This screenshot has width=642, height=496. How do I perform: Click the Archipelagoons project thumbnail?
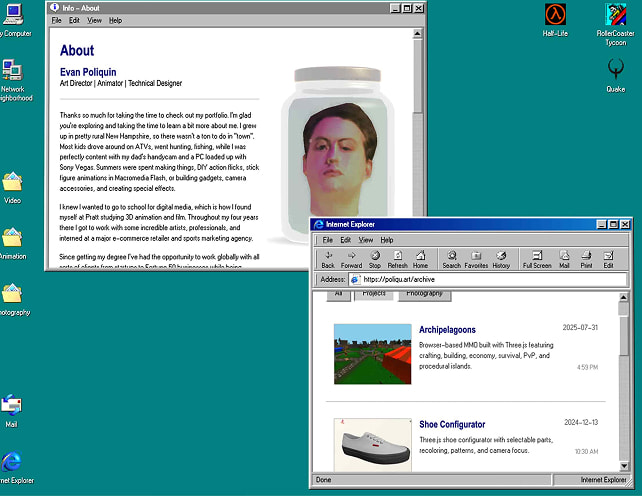[x=372, y=354]
